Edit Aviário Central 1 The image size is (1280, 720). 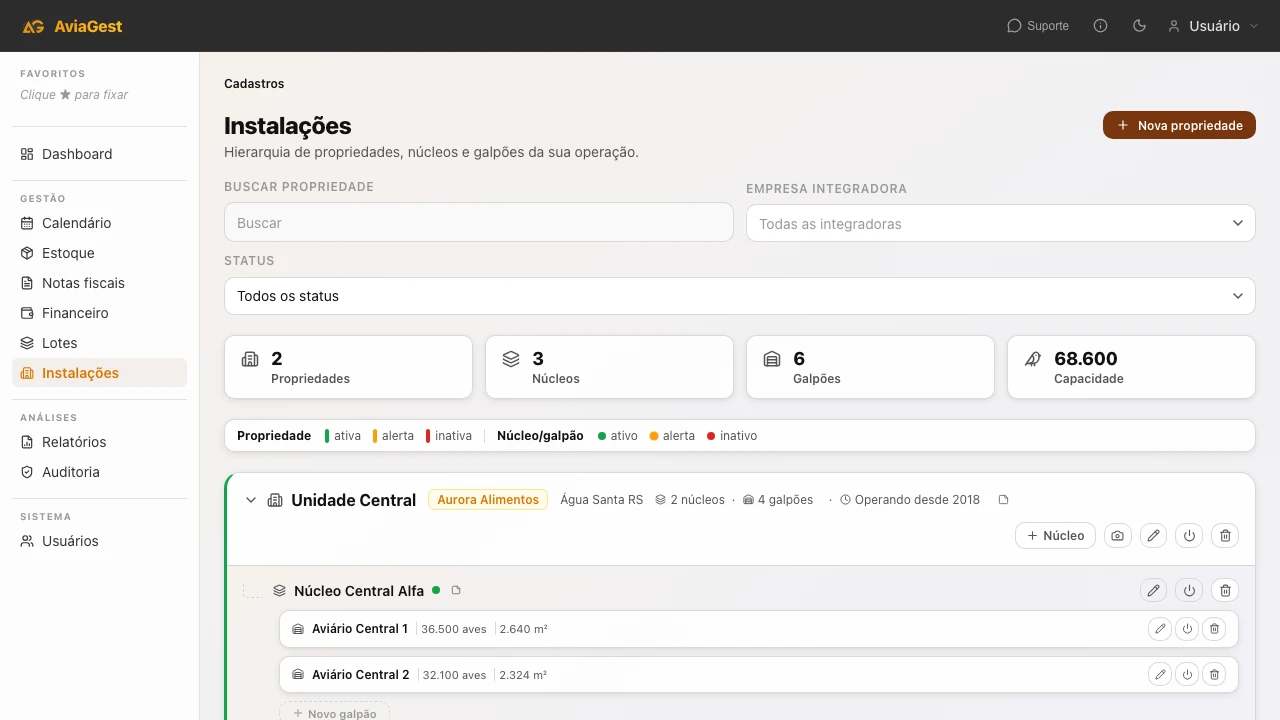pyautogui.click(x=1160, y=629)
